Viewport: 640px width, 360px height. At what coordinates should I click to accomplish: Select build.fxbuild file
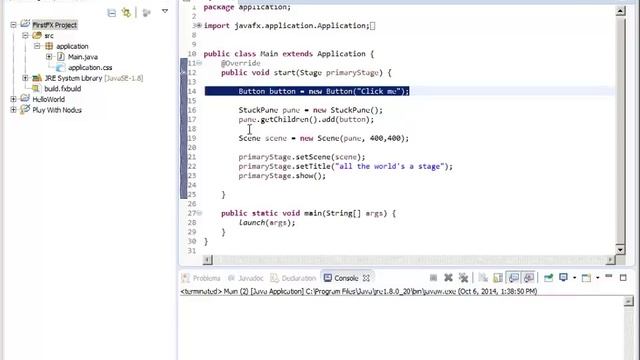pyautogui.click(x=62, y=89)
